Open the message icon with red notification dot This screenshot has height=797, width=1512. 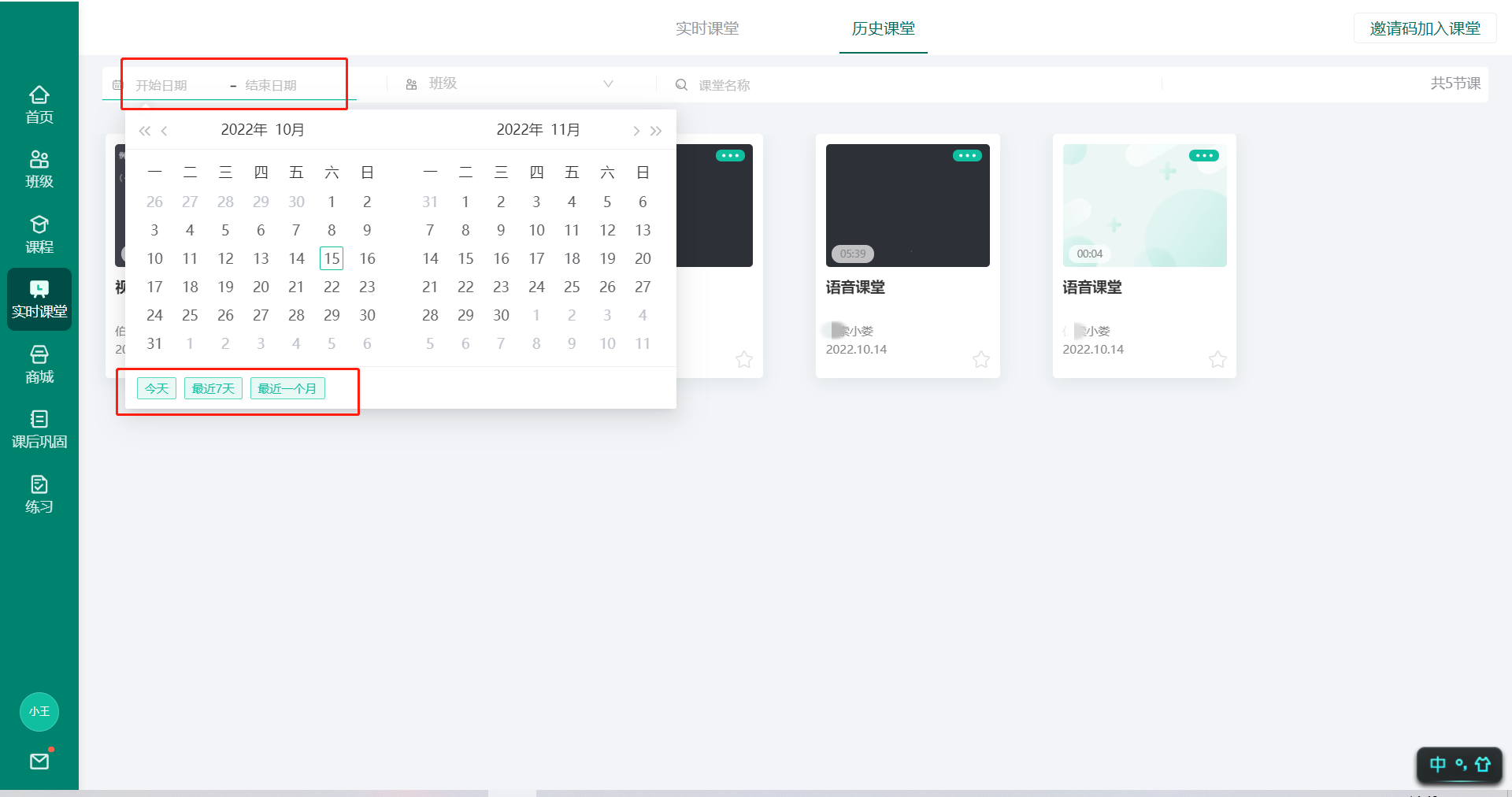tap(39, 761)
